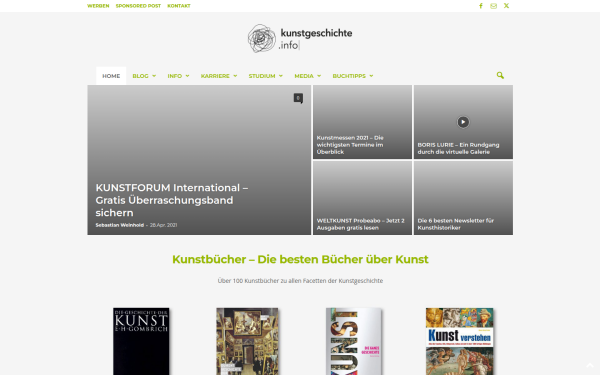Open the X (Twitter) icon link

(506, 6)
